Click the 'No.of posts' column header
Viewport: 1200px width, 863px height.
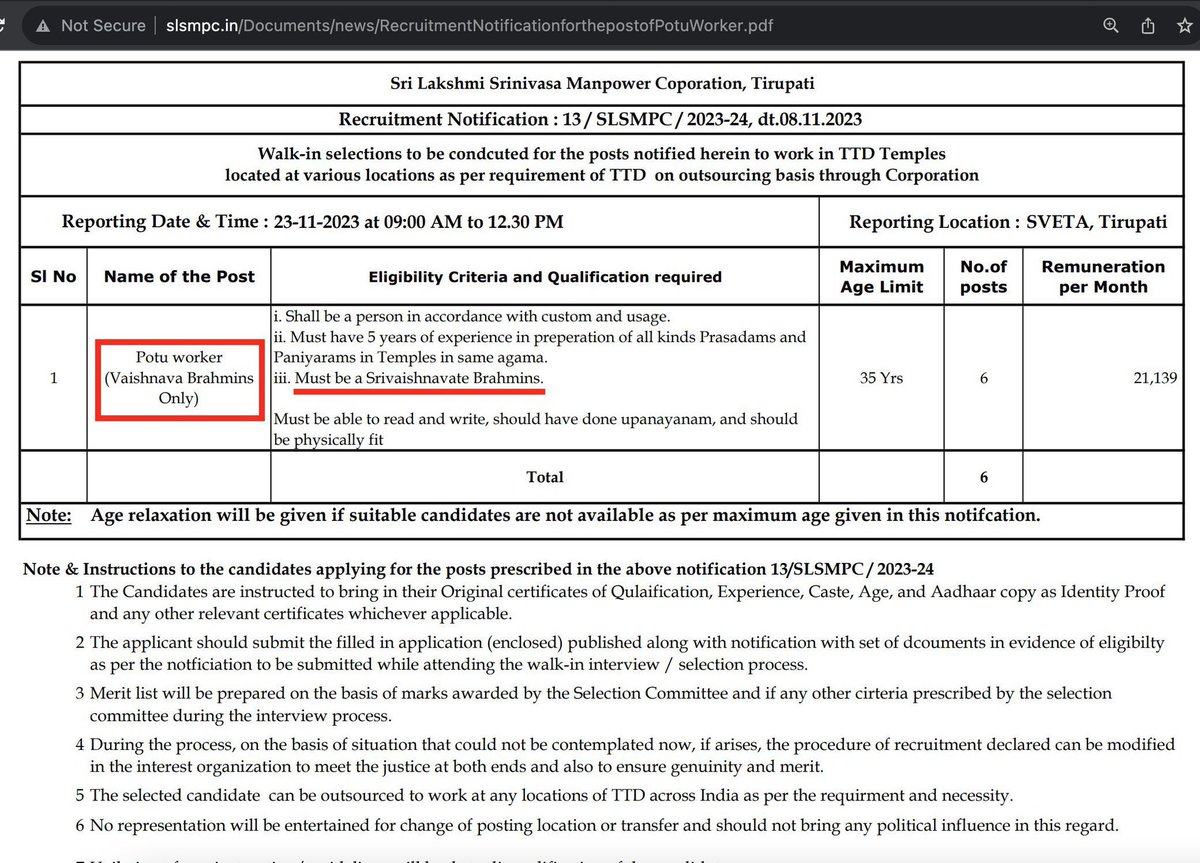(x=983, y=276)
